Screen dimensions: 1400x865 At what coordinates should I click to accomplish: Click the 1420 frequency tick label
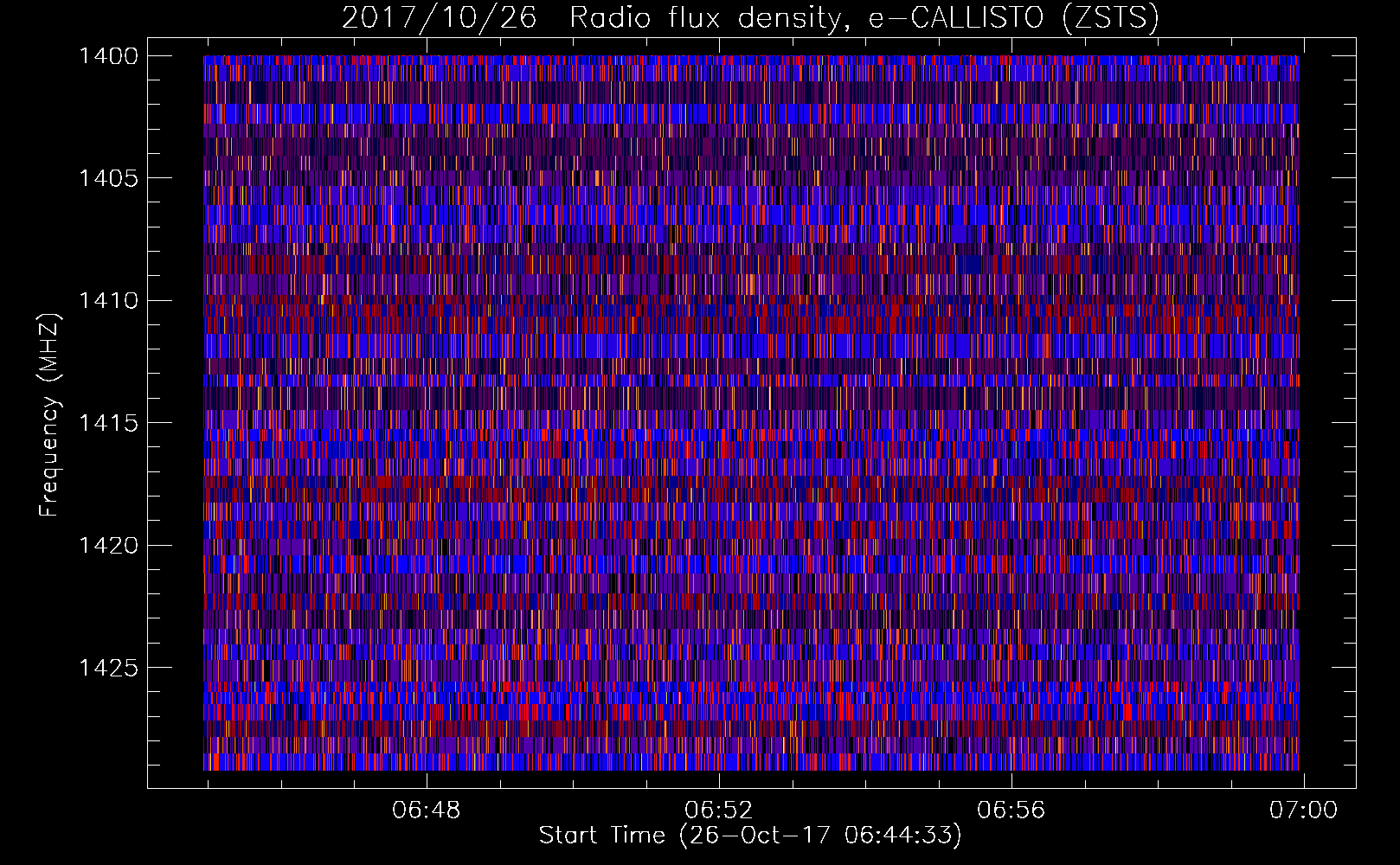pos(108,546)
